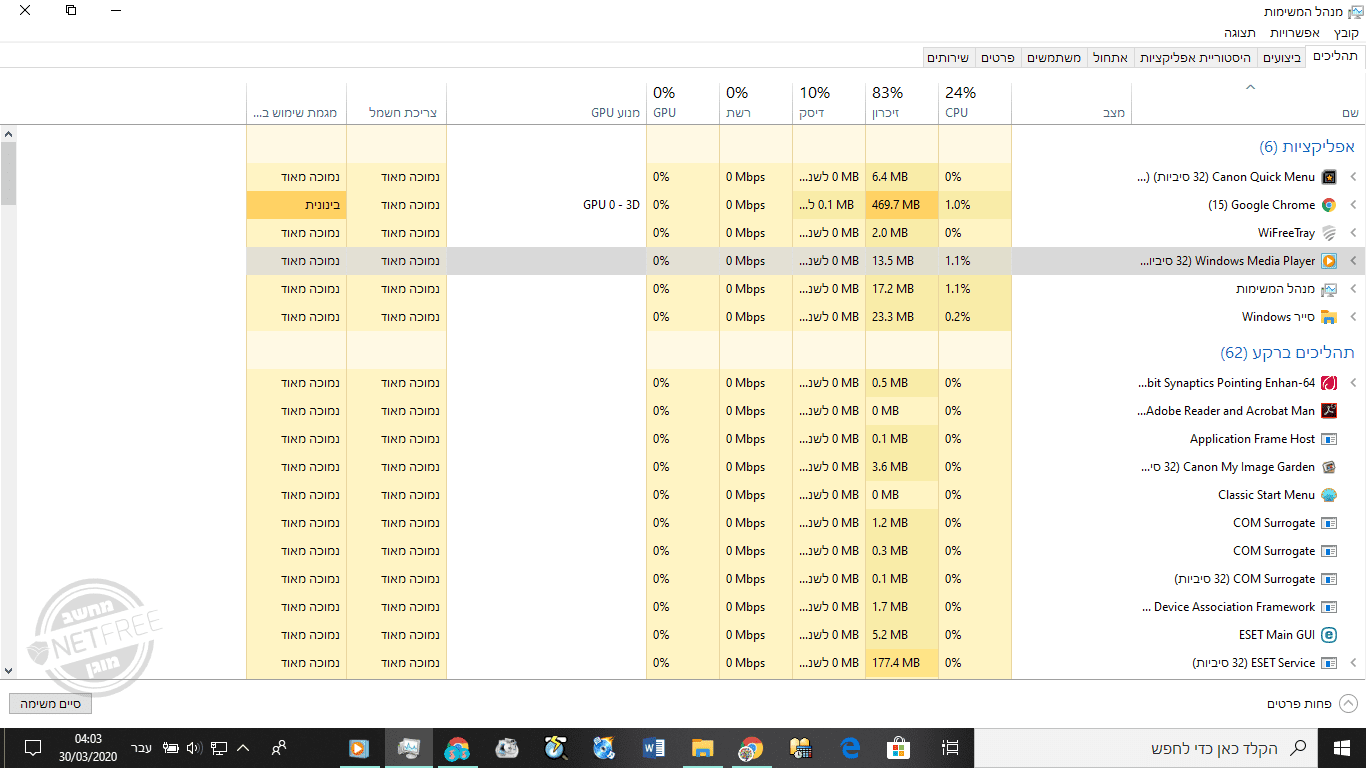Click the Classic Start Menu icon

(1329, 495)
